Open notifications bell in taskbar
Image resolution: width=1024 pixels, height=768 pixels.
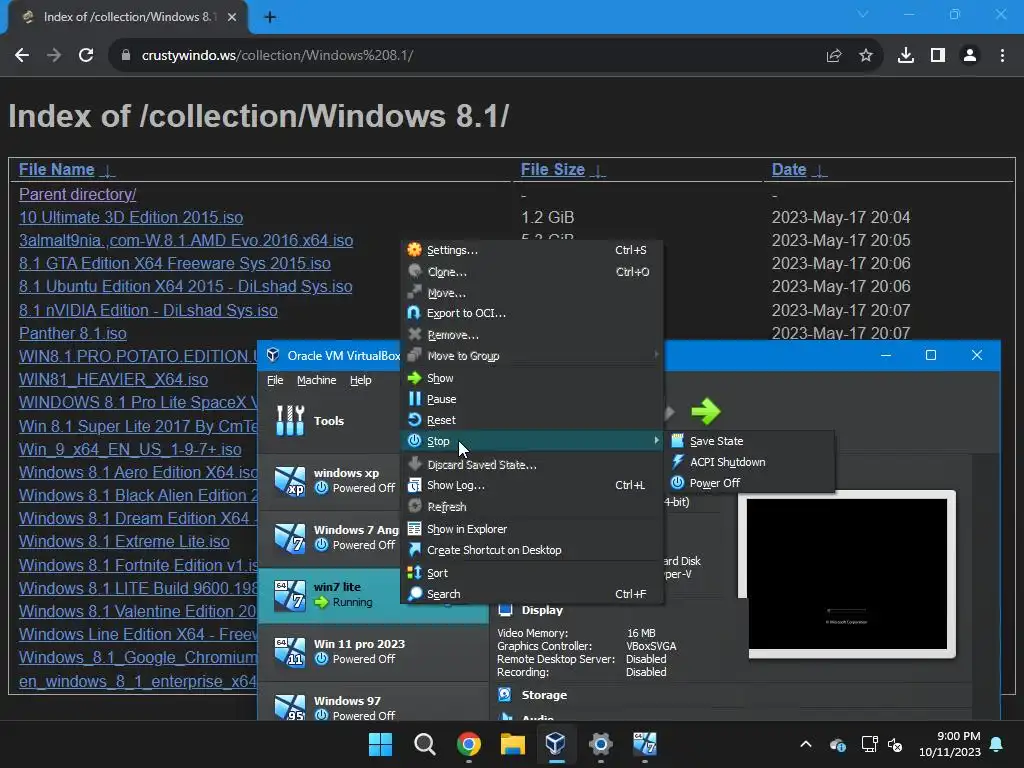997,744
